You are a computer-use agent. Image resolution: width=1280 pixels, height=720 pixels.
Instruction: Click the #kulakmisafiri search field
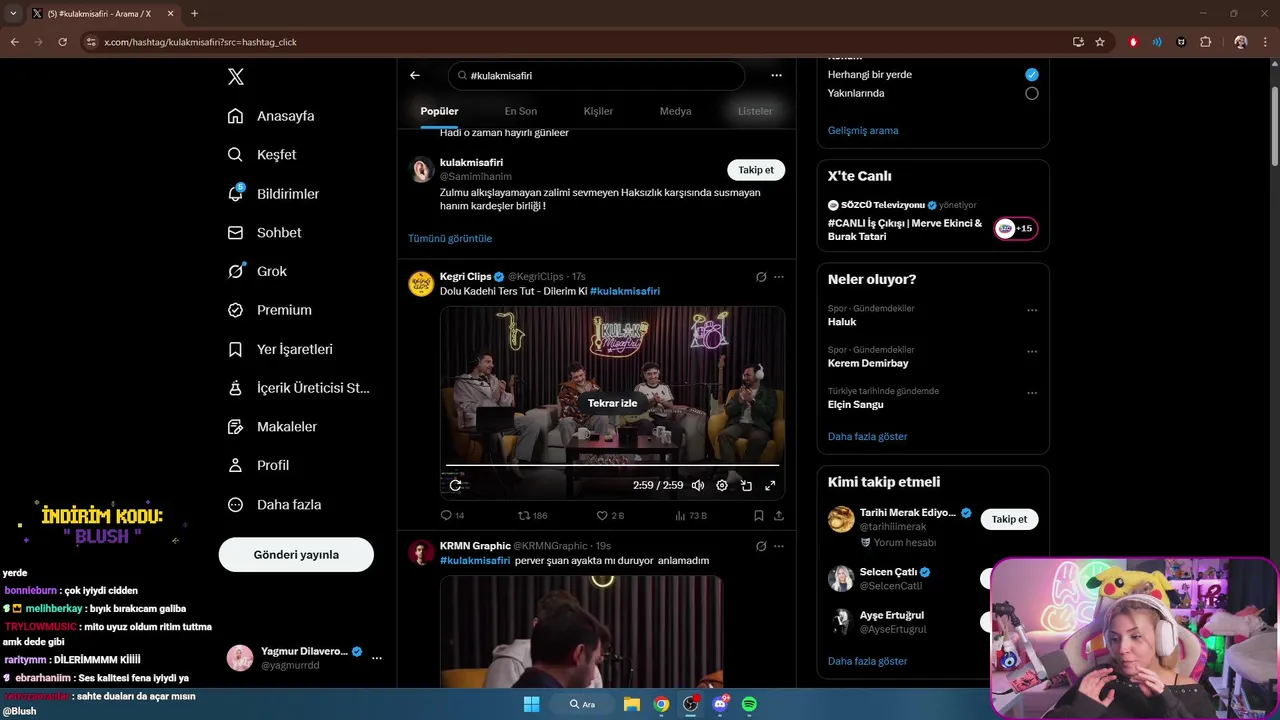pos(596,76)
